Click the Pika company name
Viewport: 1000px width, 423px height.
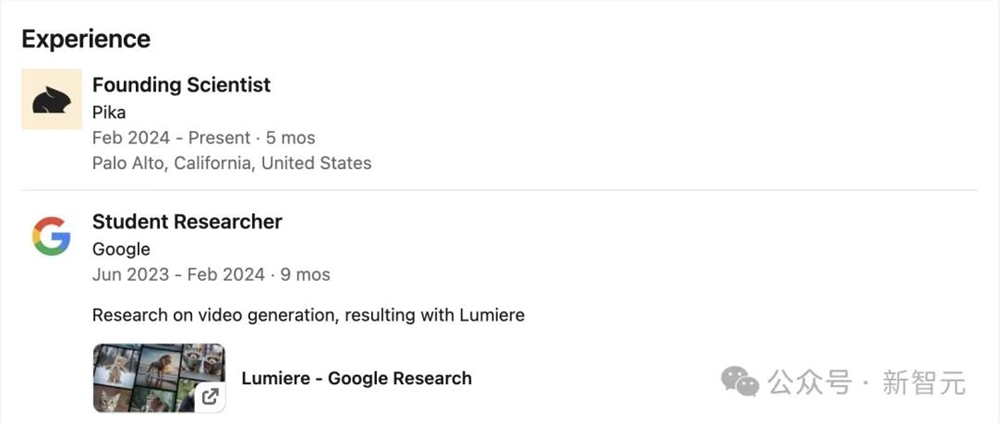pos(109,112)
